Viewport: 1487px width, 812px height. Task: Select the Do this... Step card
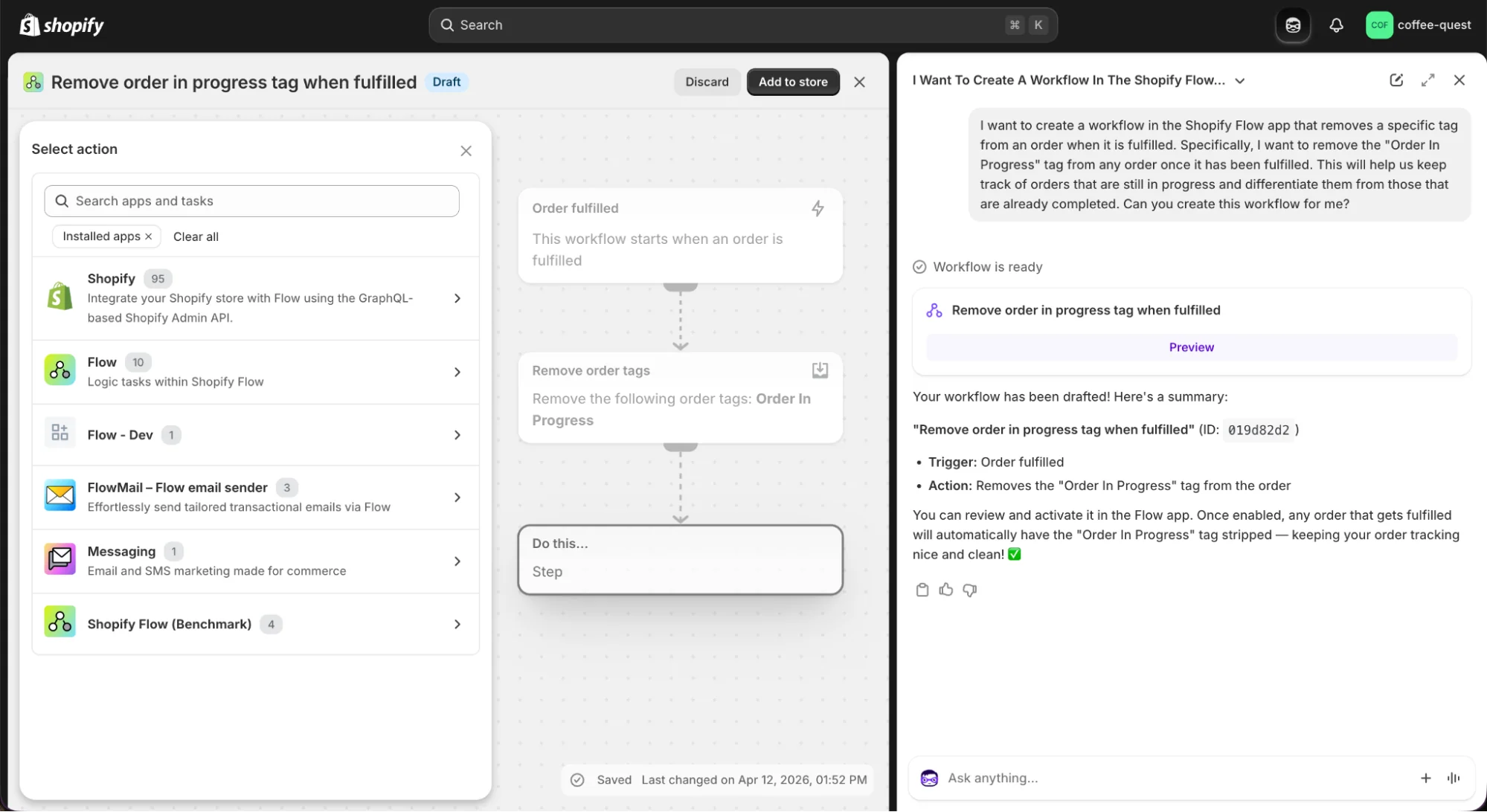click(x=680, y=559)
